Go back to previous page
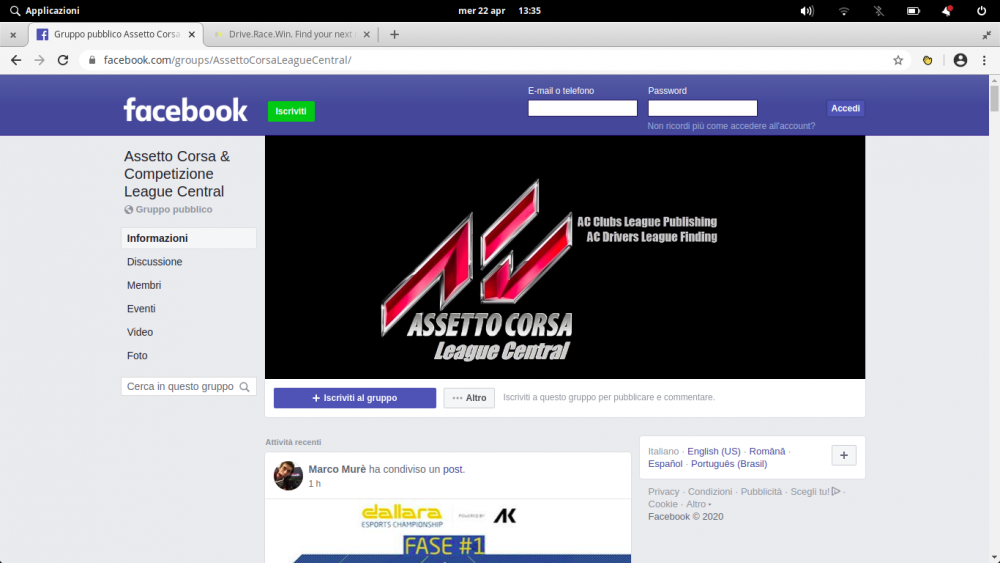1000x563 pixels. tap(16, 60)
